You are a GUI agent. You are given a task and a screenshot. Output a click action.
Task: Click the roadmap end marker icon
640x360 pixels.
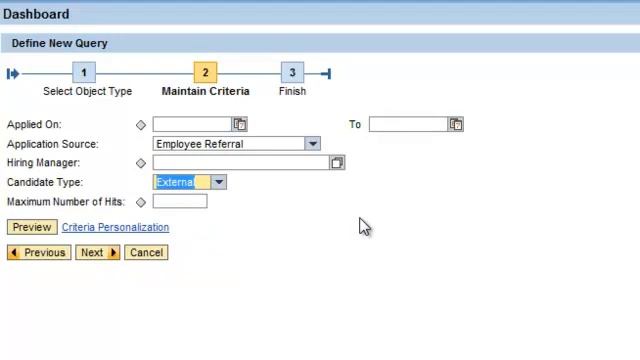[x=326, y=74]
